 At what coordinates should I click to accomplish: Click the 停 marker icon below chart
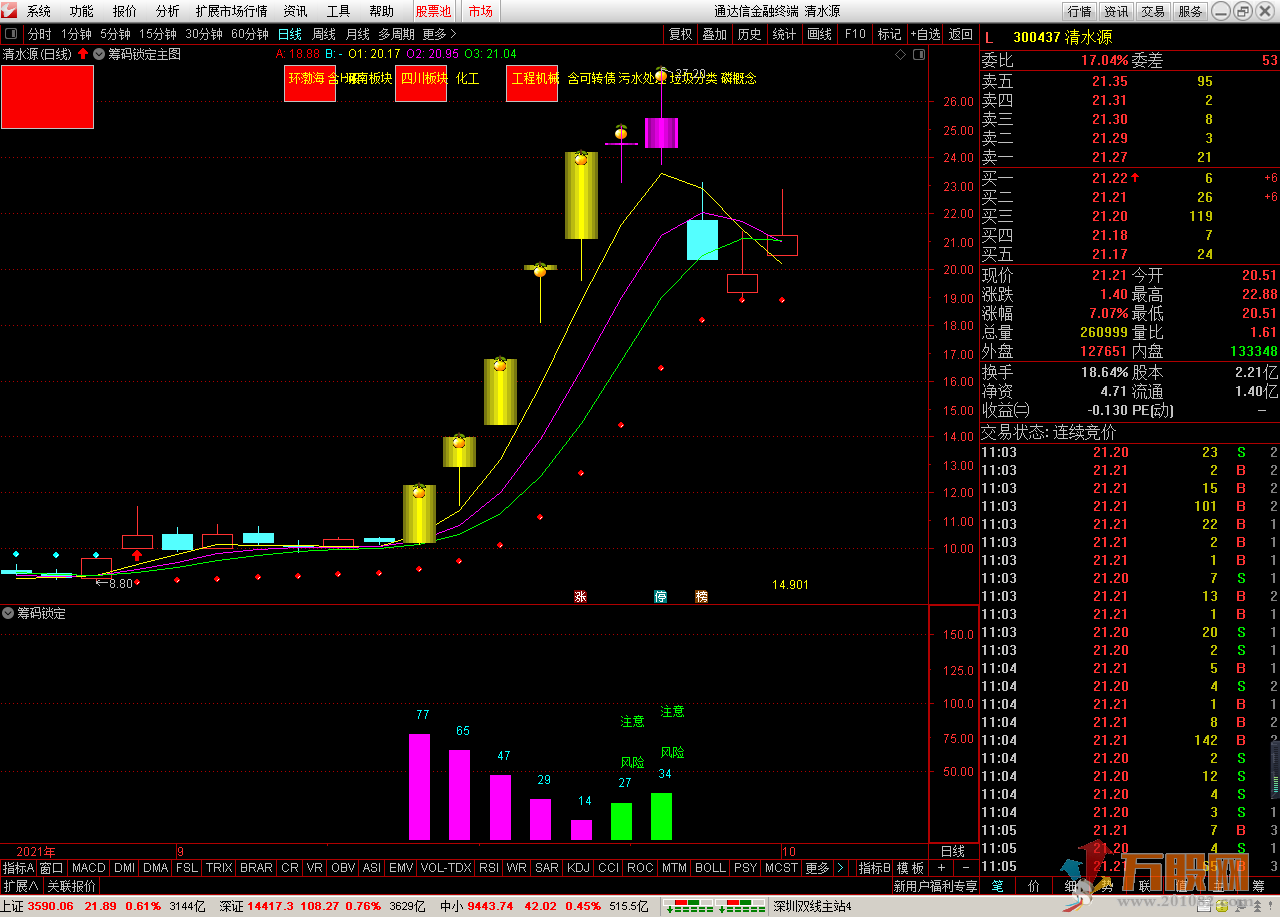(661, 596)
